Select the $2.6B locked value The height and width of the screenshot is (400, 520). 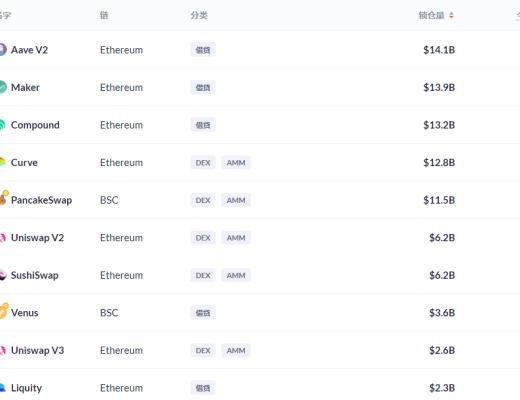[x=442, y=350]
